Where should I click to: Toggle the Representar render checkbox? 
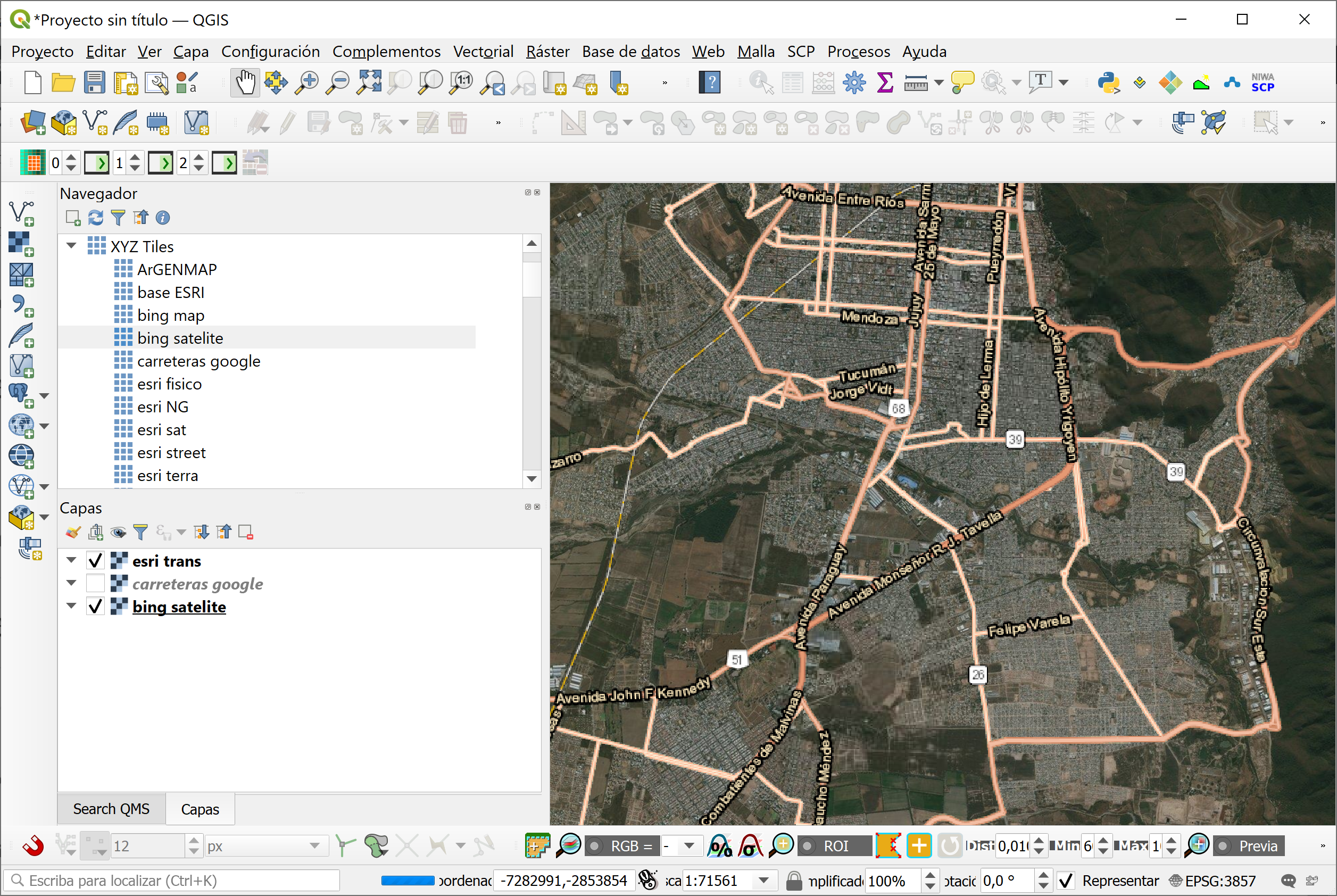coord(1066,881)
